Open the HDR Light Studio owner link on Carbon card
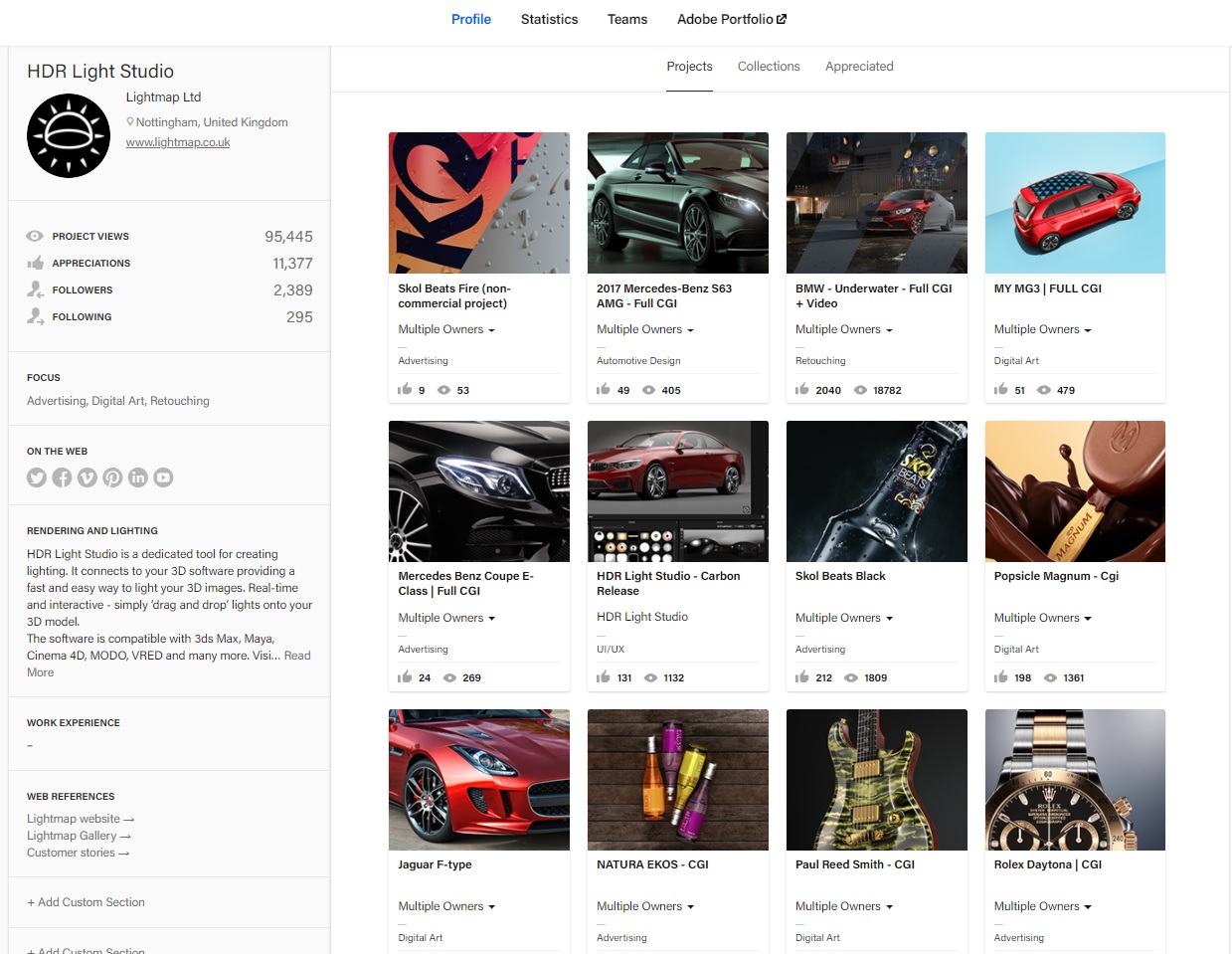Viewport: 1232px width, 954px height. [x=642, y=617]
